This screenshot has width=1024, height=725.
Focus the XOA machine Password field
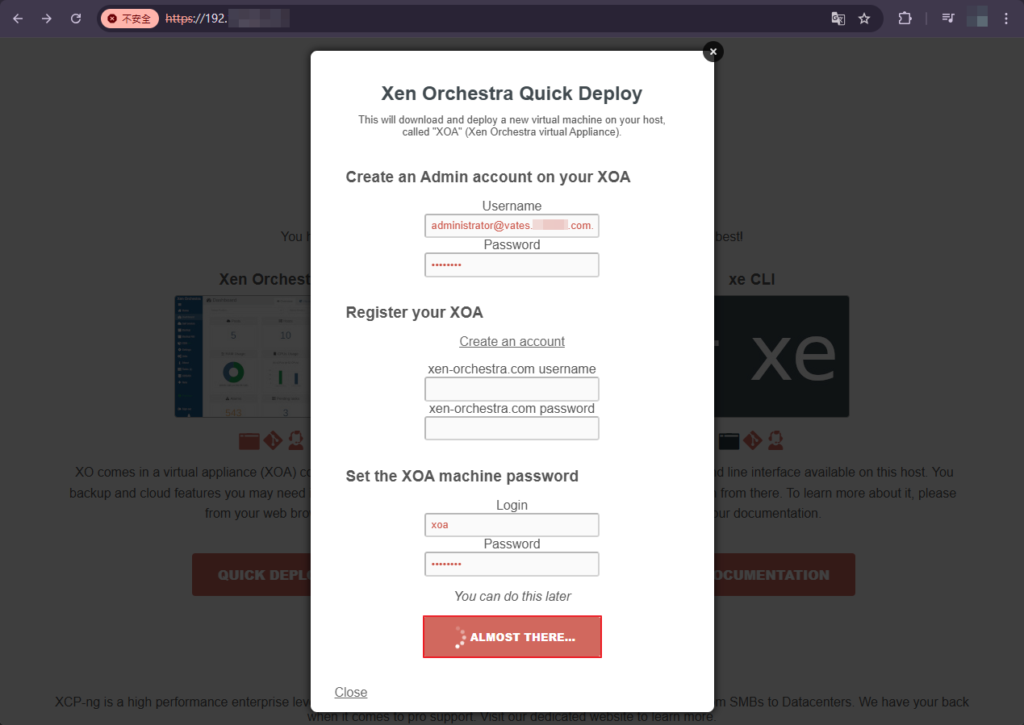click(511, 564)
